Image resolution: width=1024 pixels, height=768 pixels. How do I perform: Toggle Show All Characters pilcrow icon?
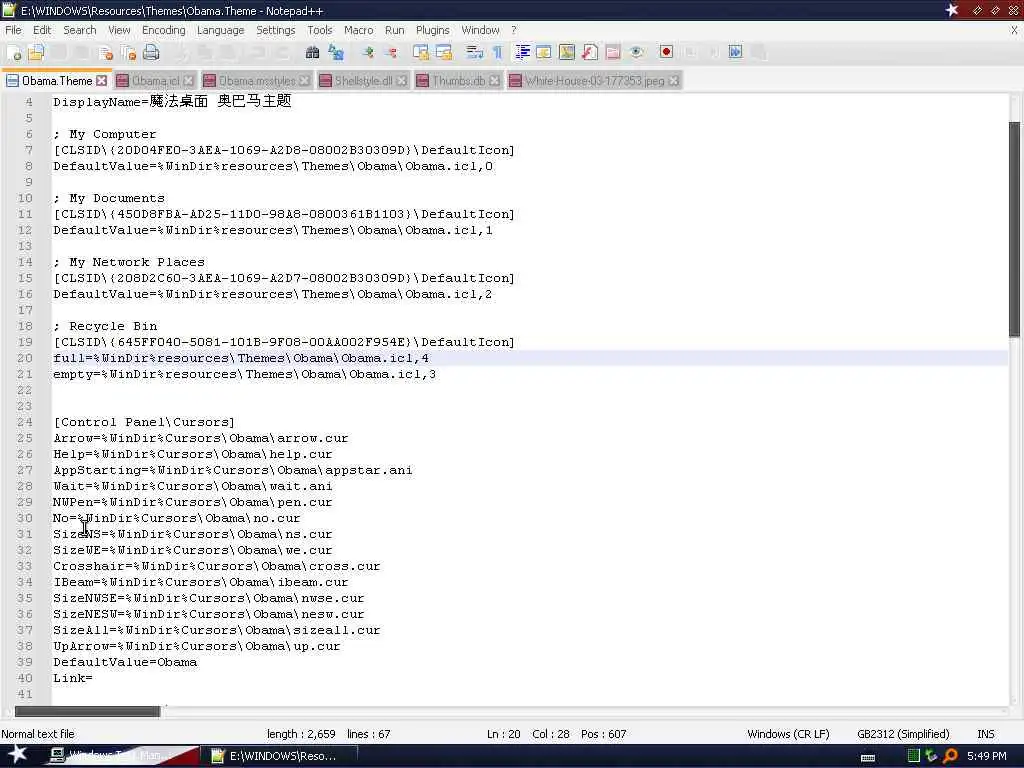click(497, 53)
